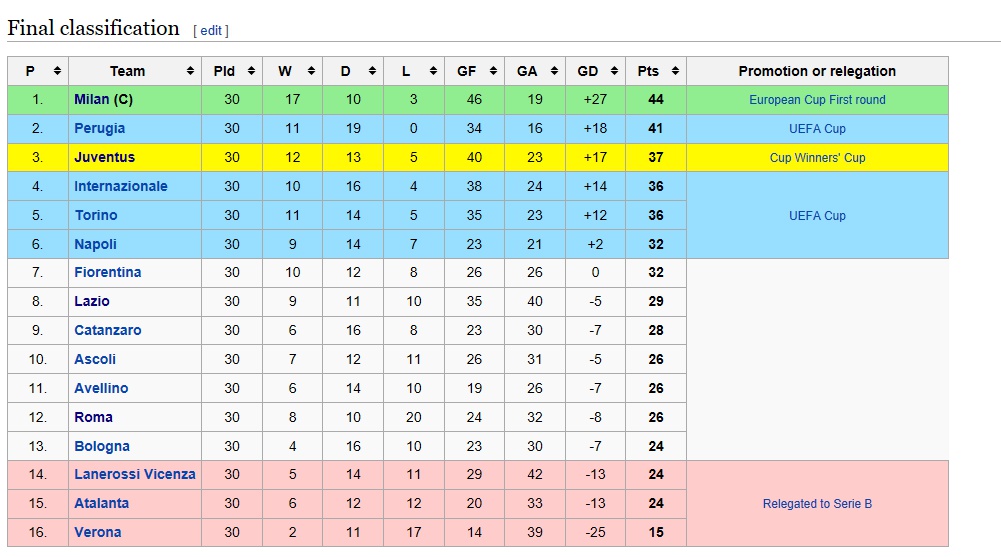Image resolution: width=1001 pixels, height=557 pixels.
Task: Open edit link for Final classification
Action: (x=211, y=31)
